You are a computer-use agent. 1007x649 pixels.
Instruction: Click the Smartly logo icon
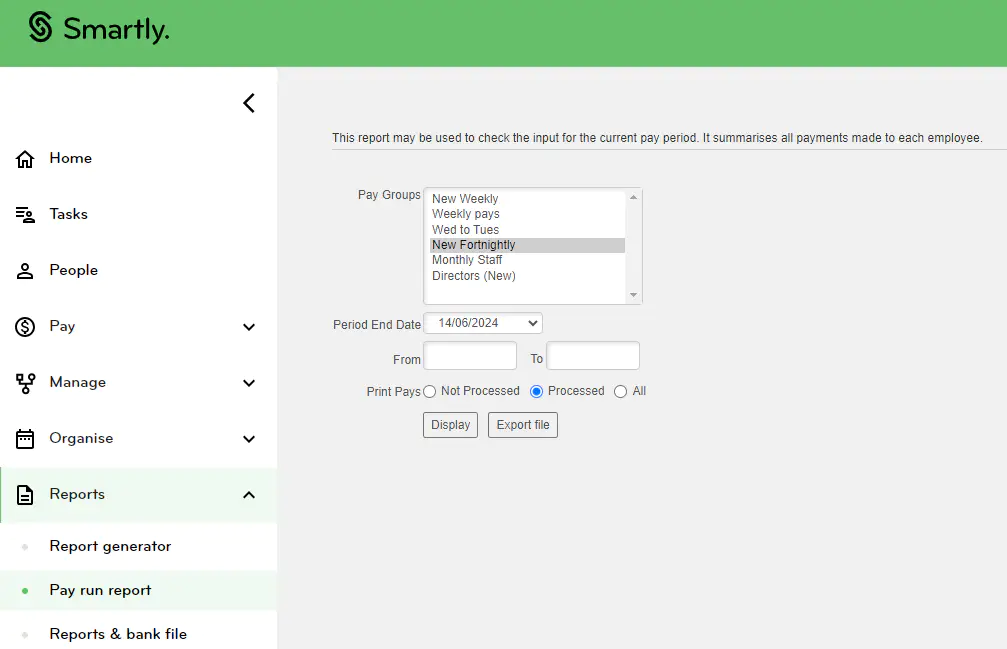pos(38,30)
